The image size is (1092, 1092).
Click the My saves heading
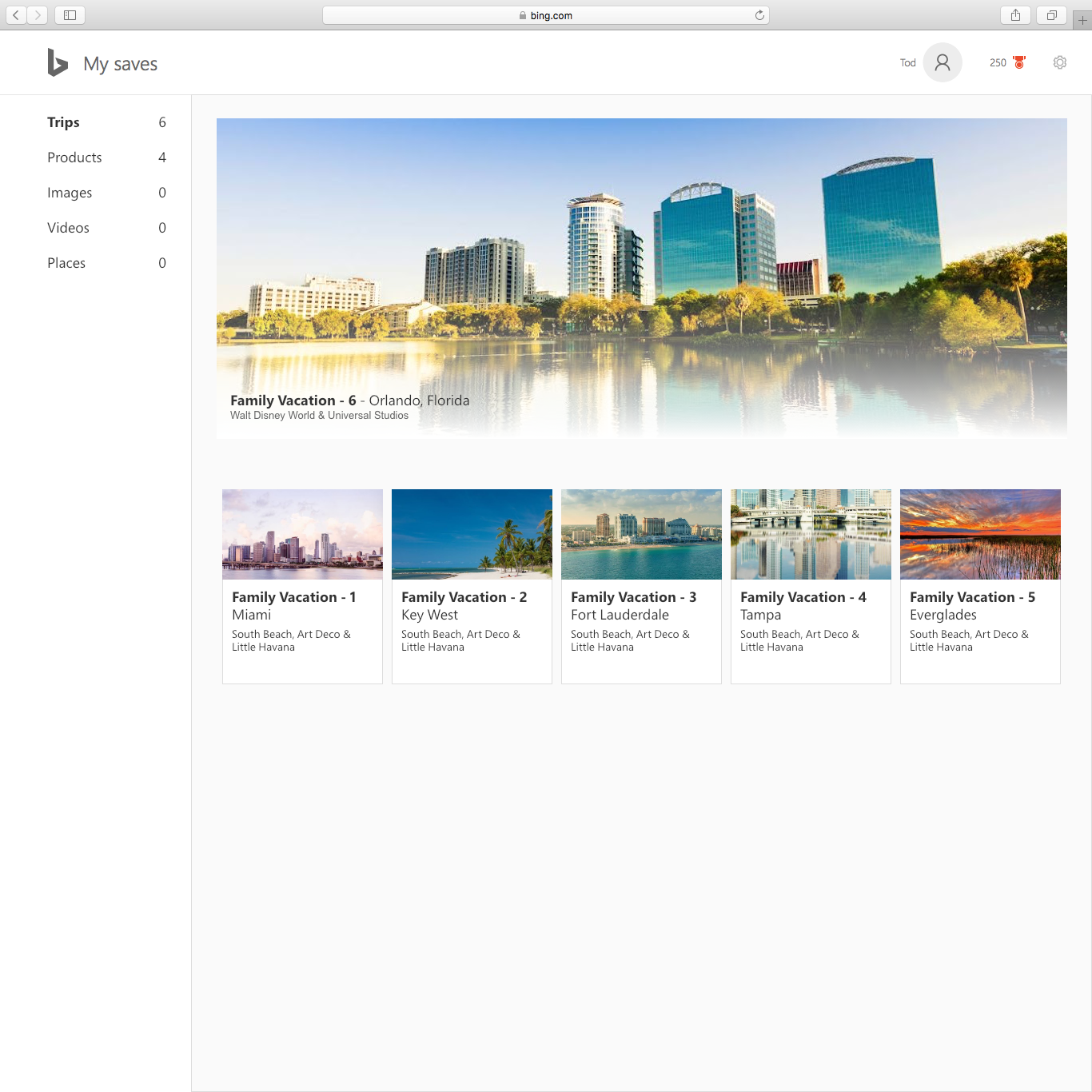[121, 64]
